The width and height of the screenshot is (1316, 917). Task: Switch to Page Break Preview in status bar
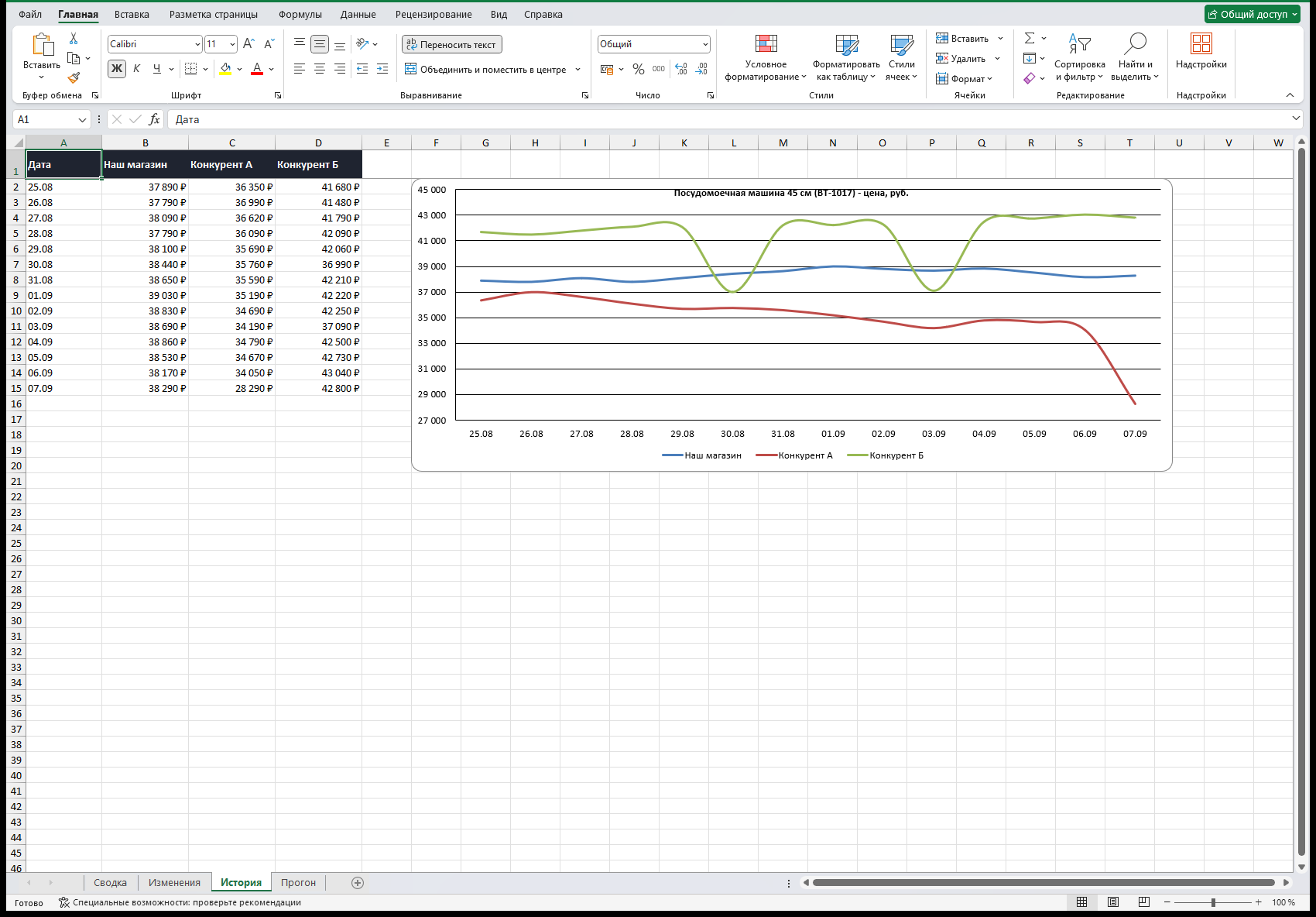click(1144, 902)
